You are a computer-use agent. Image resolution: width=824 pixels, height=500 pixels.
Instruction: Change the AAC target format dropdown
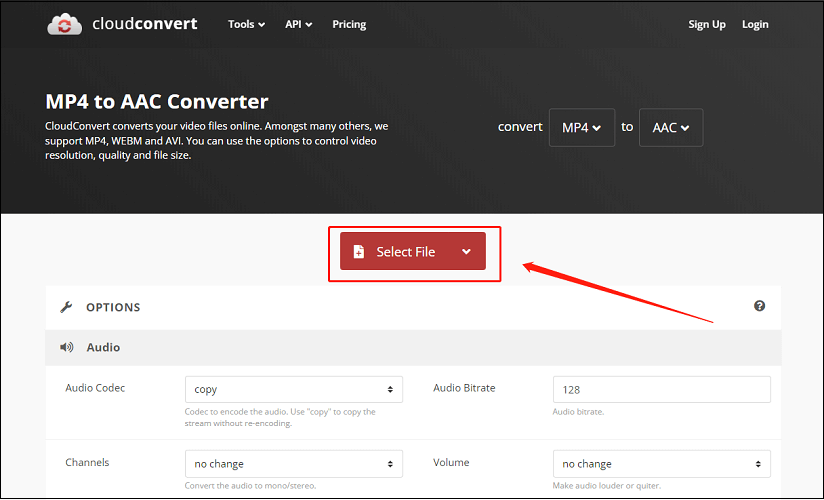click(671, 127)
